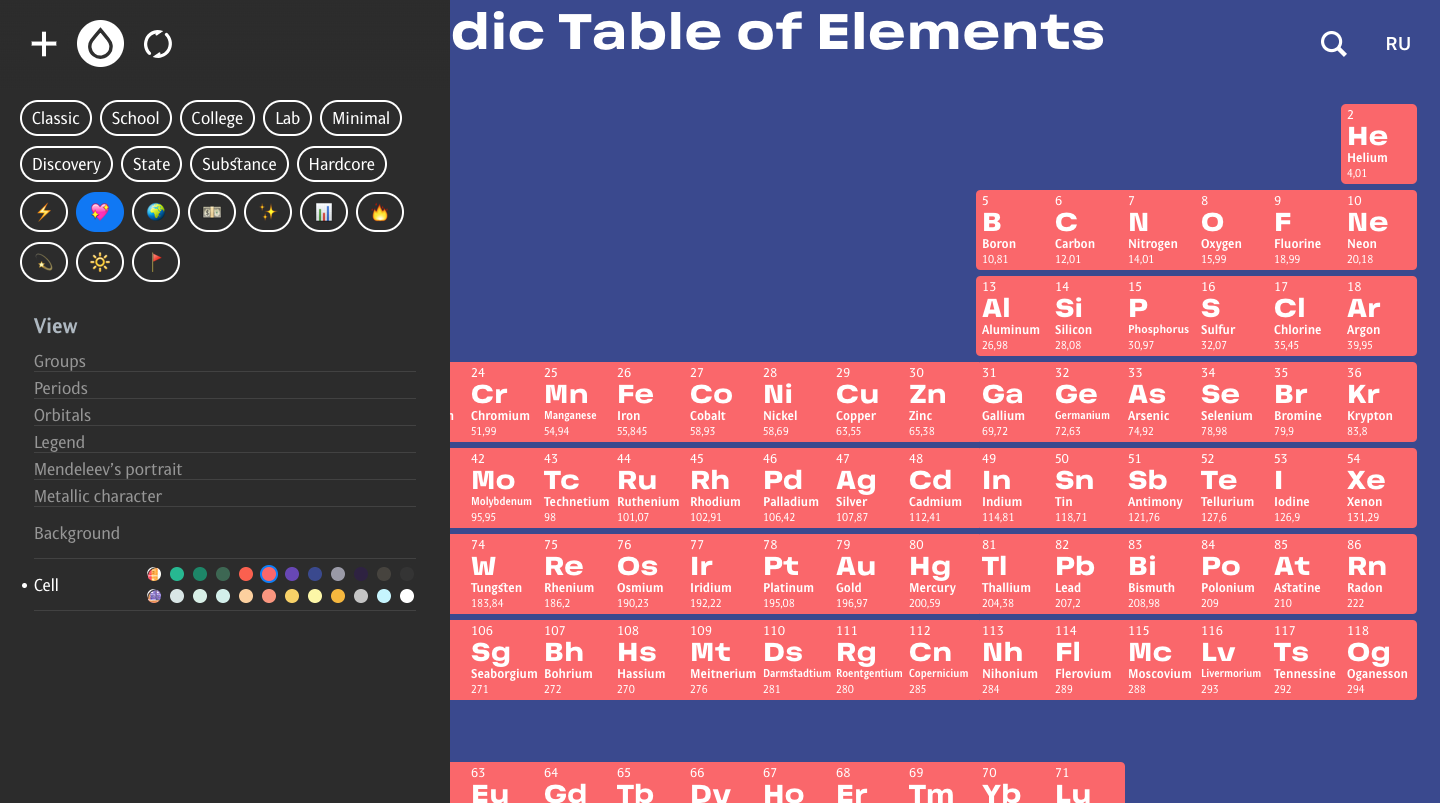The height and width of the screenshot is (803, 1440).
Task: Choose the bar chart emoji theme
Action: tap(324, 212)
